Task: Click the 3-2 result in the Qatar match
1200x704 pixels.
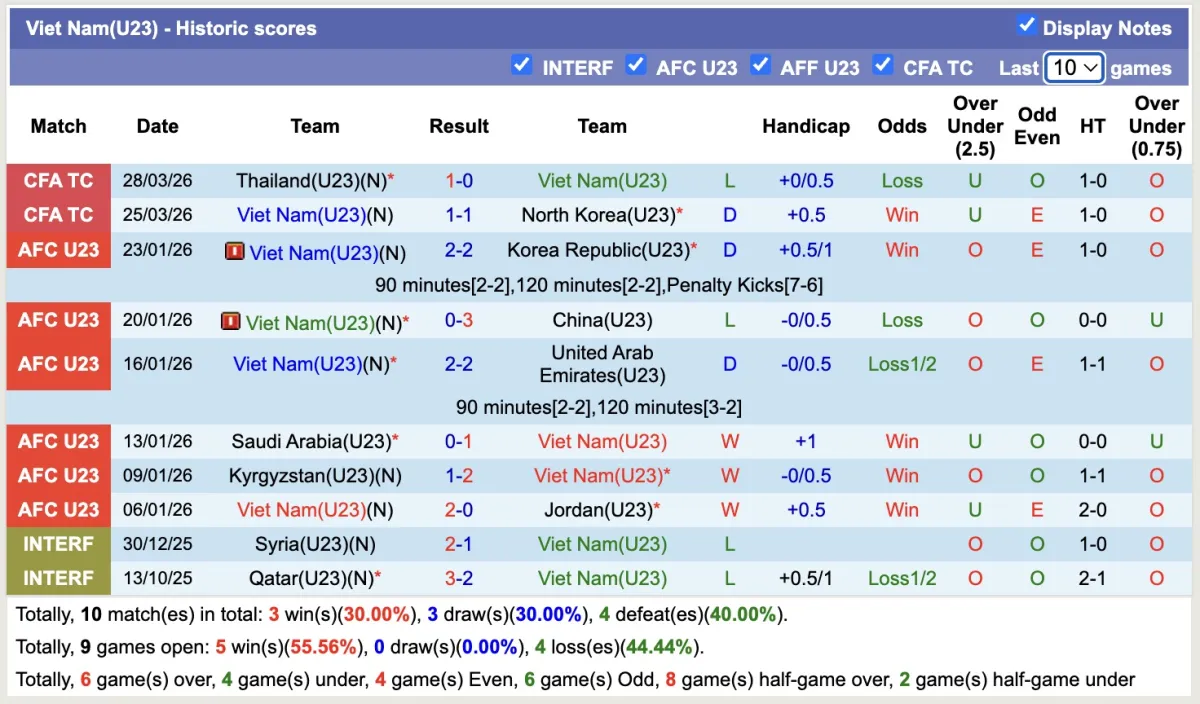Action: click(458, 578)
